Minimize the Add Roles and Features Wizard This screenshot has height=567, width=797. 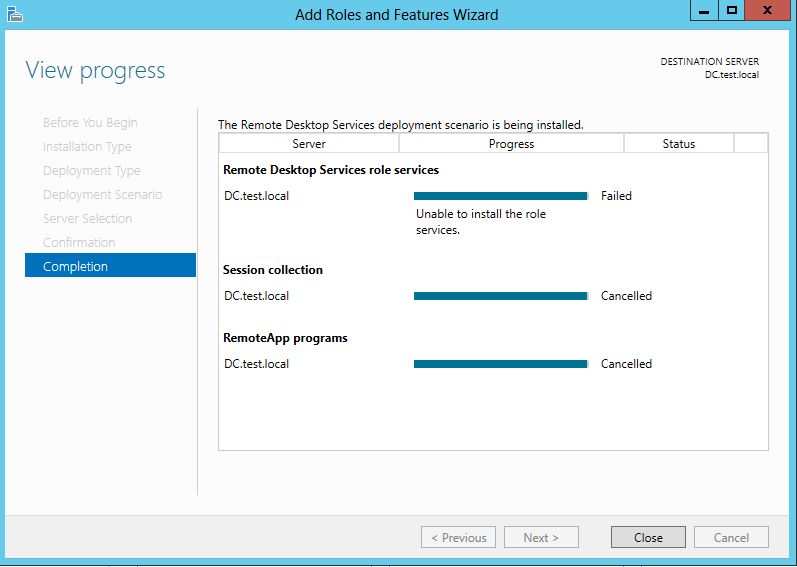coord(704,11)
